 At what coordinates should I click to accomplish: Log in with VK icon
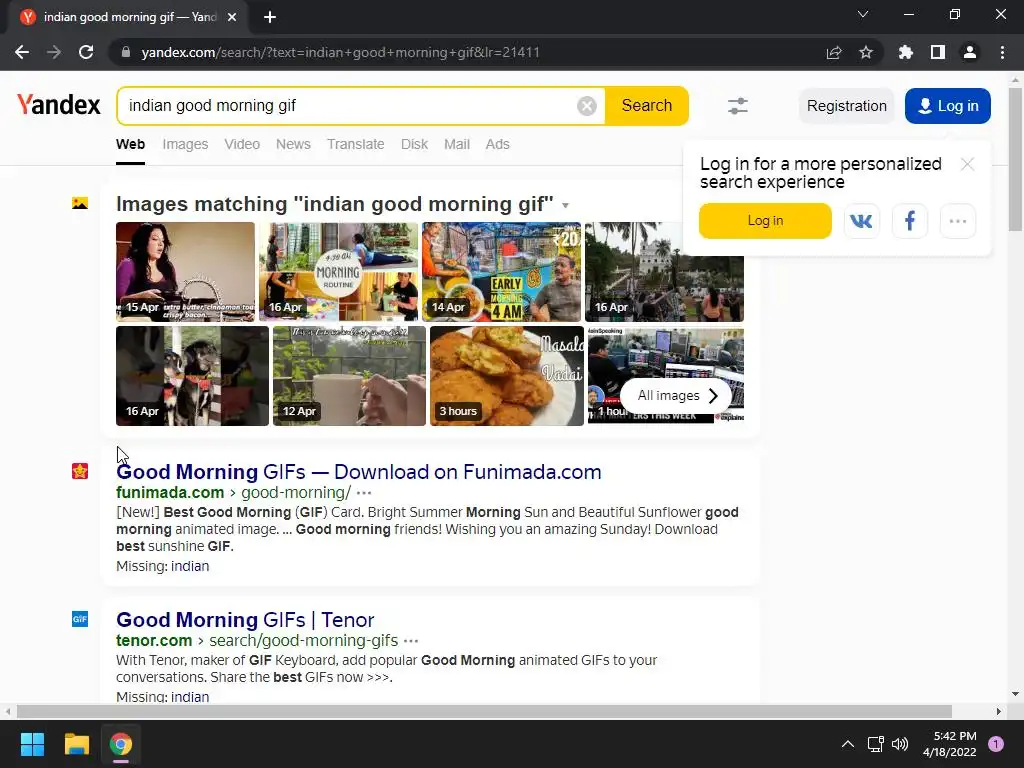(x=861, y=221)
